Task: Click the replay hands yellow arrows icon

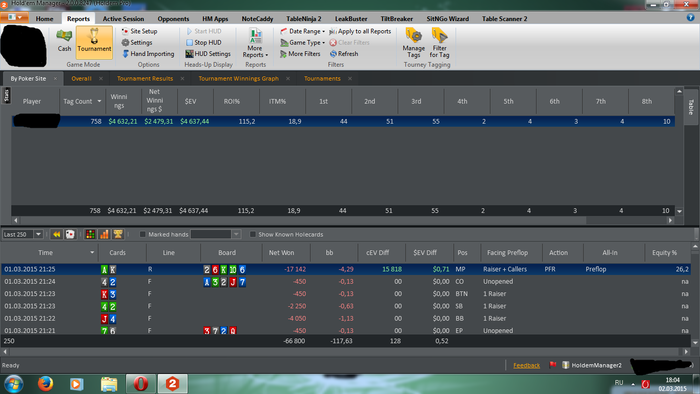Action: coord(56,234)
